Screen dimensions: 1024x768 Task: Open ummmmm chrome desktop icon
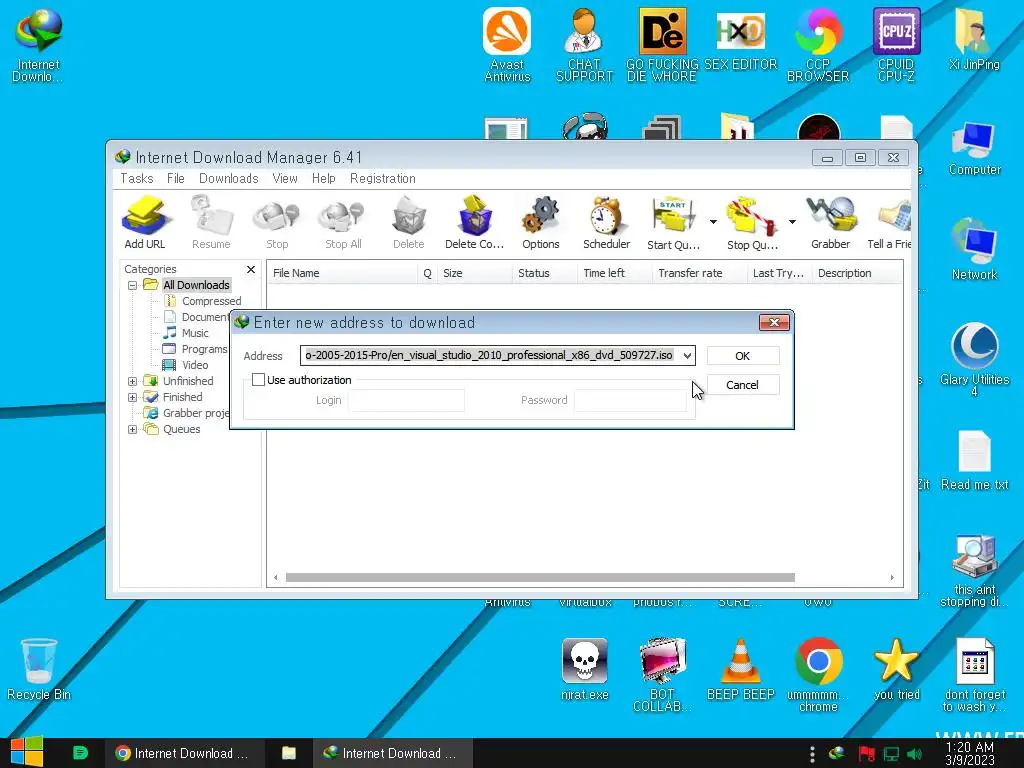click(818, 675)
